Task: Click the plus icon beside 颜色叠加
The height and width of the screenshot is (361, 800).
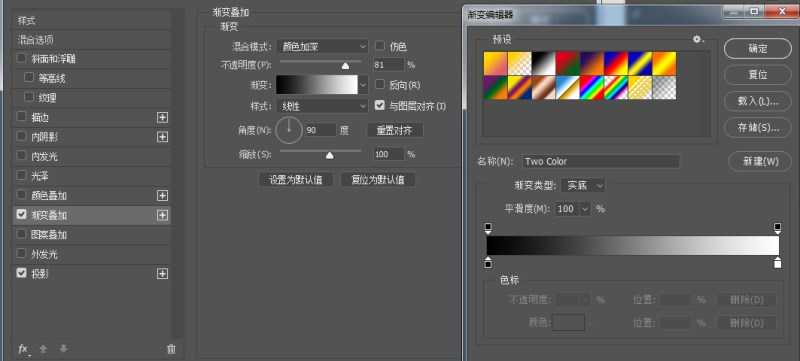Action: pos(162,196)
